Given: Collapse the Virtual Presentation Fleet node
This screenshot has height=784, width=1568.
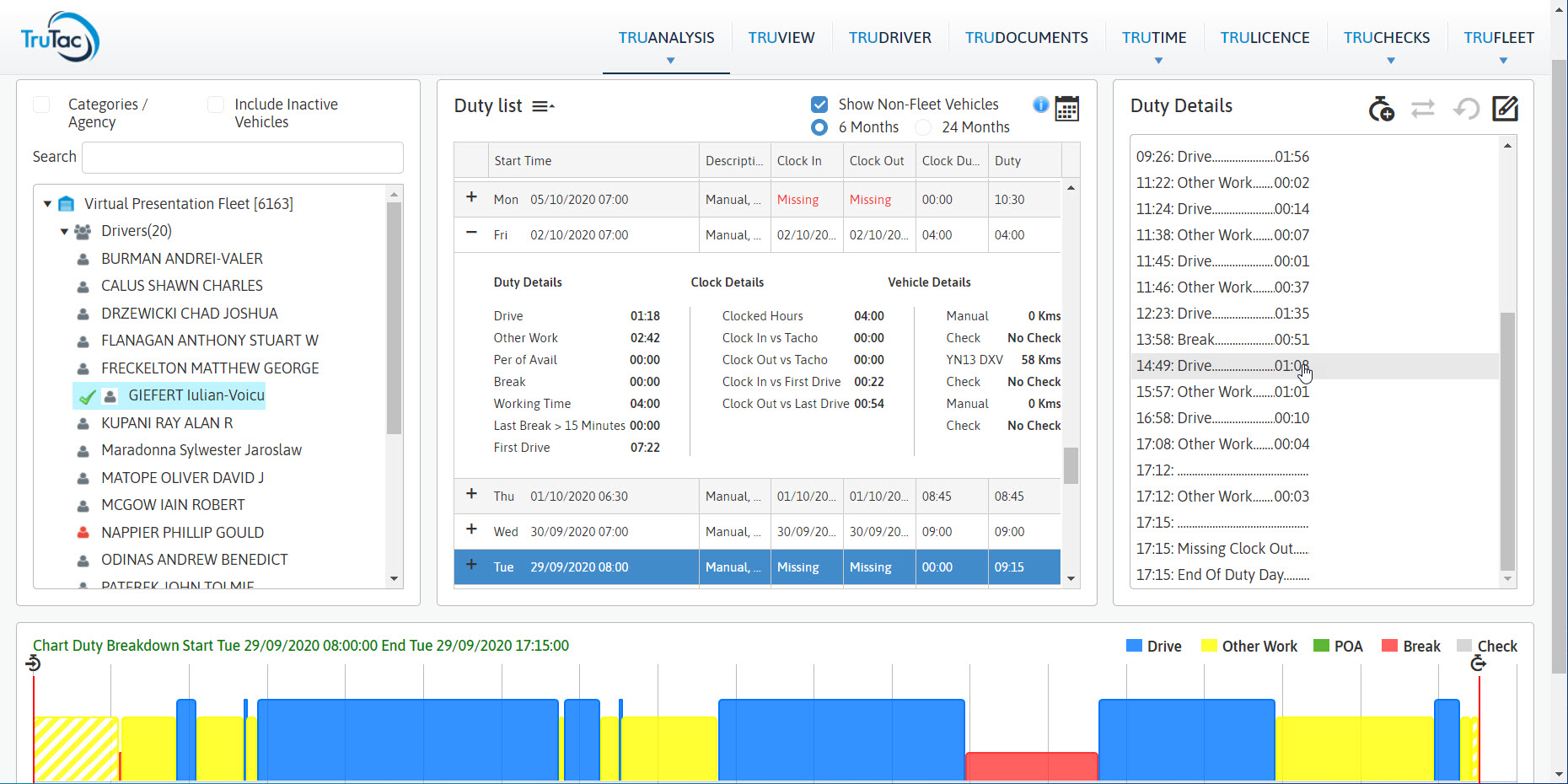Looking at the screenshot, I should pos(48,204).
